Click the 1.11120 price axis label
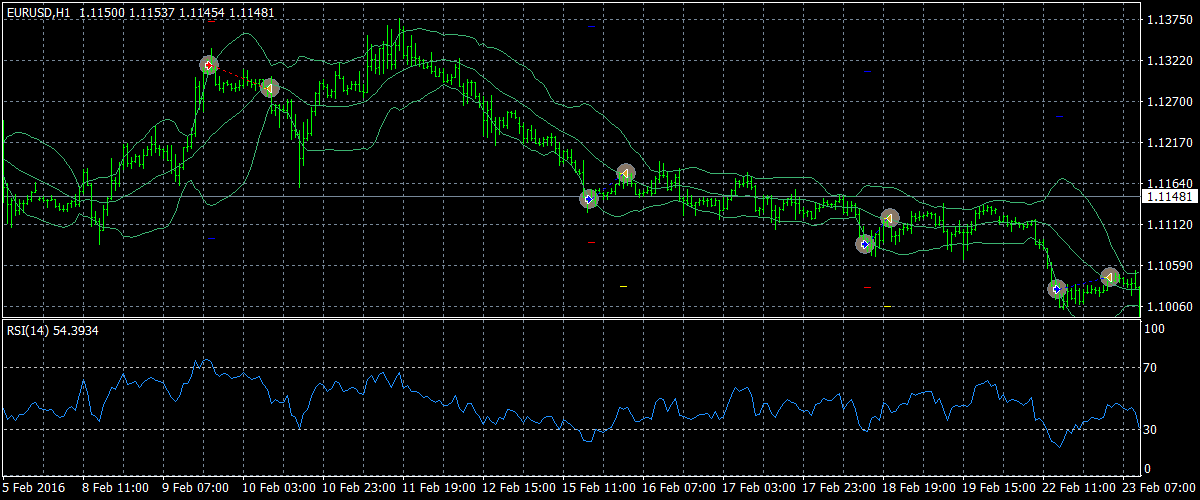Image resolution: width=1200 pixels, height=500 pixels. [1168, 225]
